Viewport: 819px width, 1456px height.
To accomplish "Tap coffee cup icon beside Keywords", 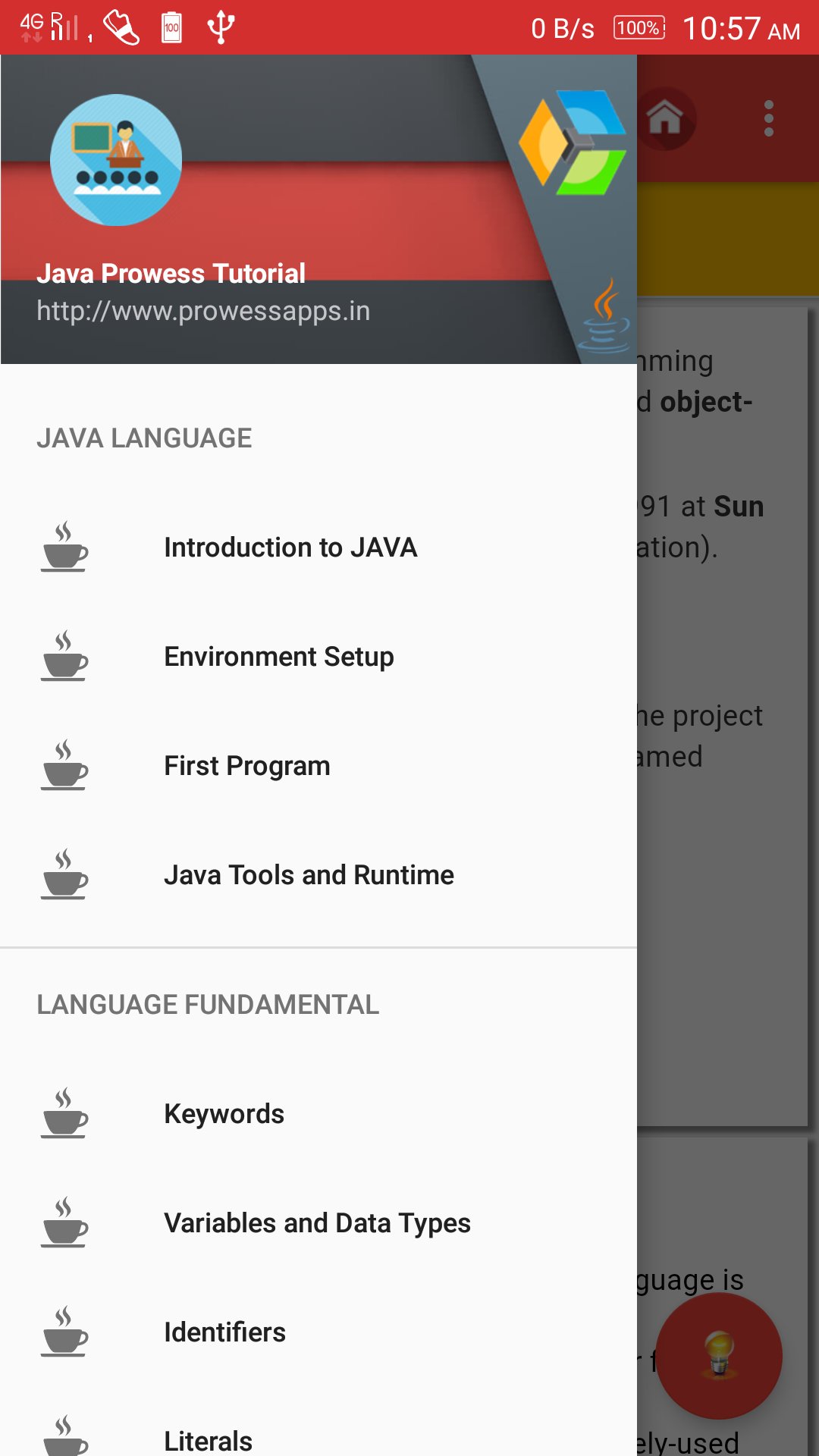I will coord(64,1113).
